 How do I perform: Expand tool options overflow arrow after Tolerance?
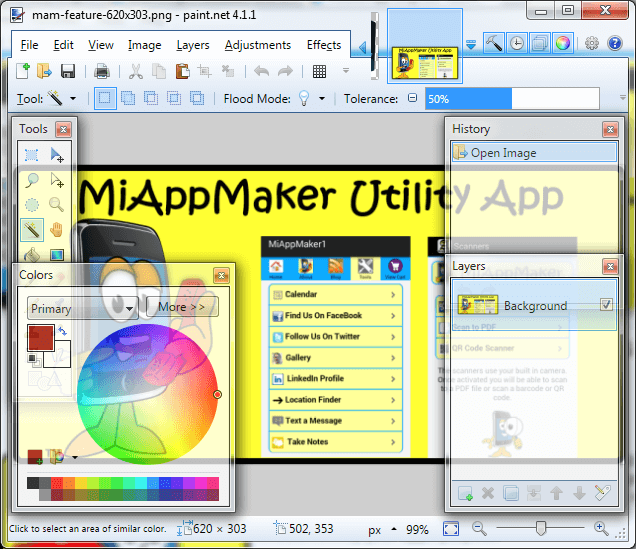coord(623,98)
